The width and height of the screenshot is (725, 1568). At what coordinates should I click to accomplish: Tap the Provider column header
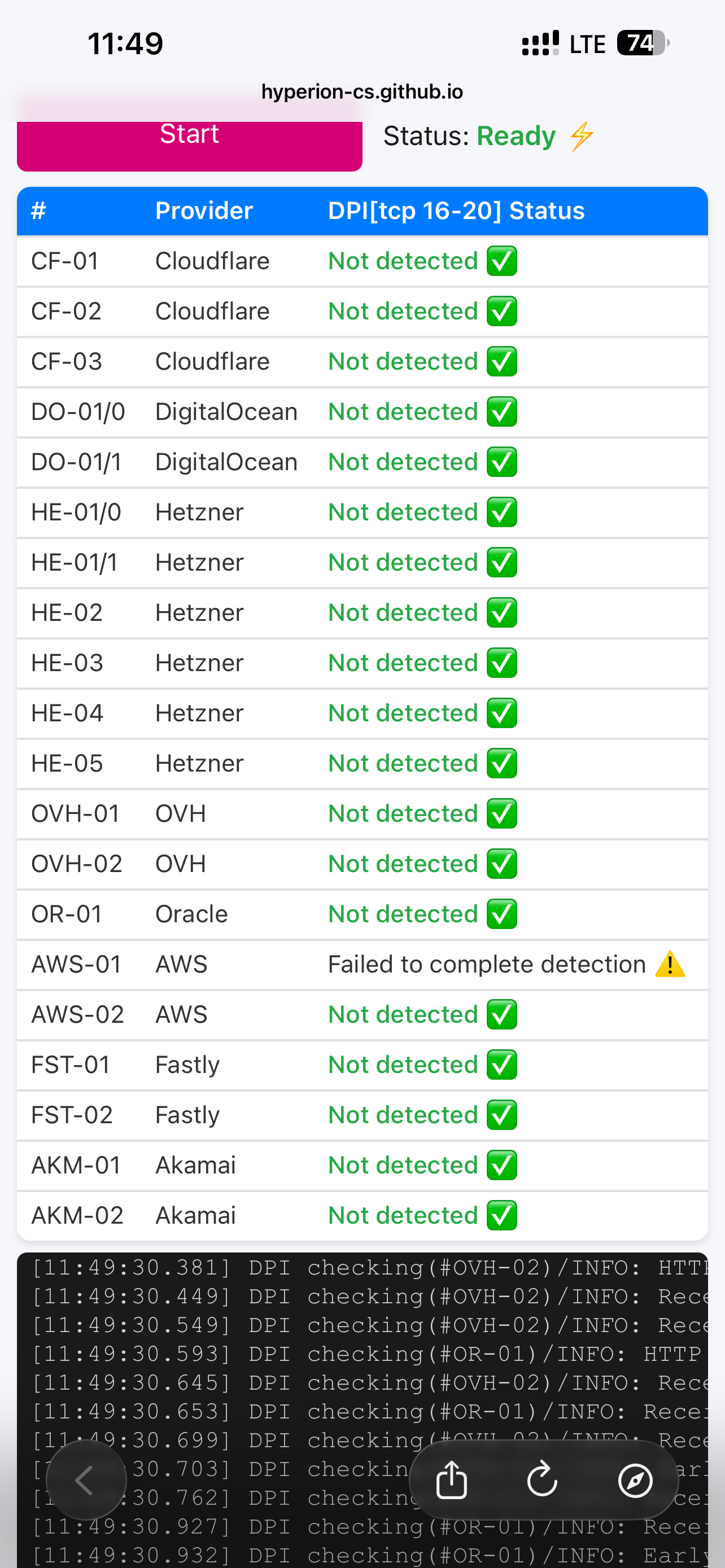point(204,211)
